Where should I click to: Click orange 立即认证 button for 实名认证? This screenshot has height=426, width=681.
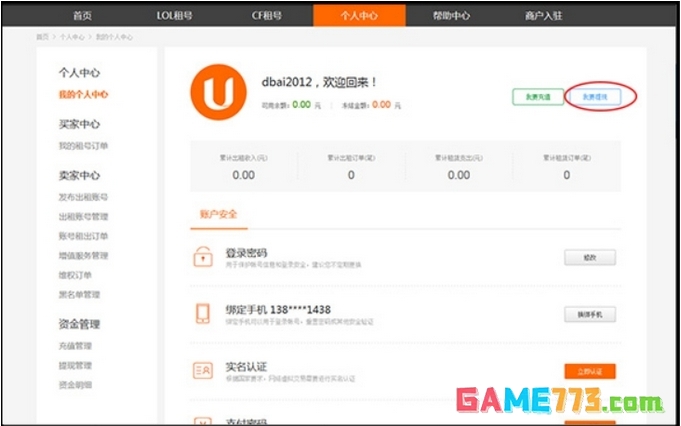coord(590,371)
